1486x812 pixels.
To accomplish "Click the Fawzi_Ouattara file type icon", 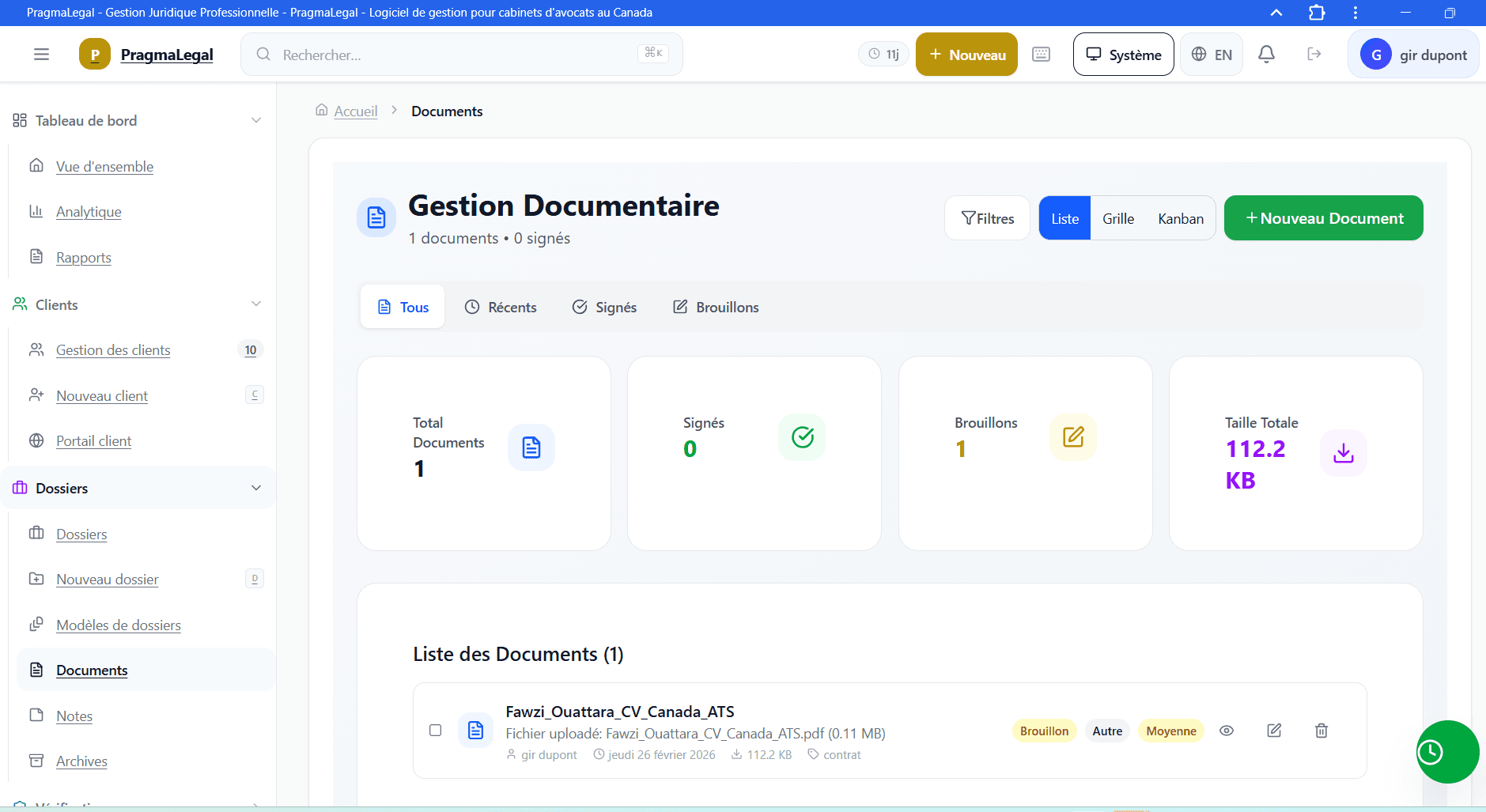I will [475, 731].
